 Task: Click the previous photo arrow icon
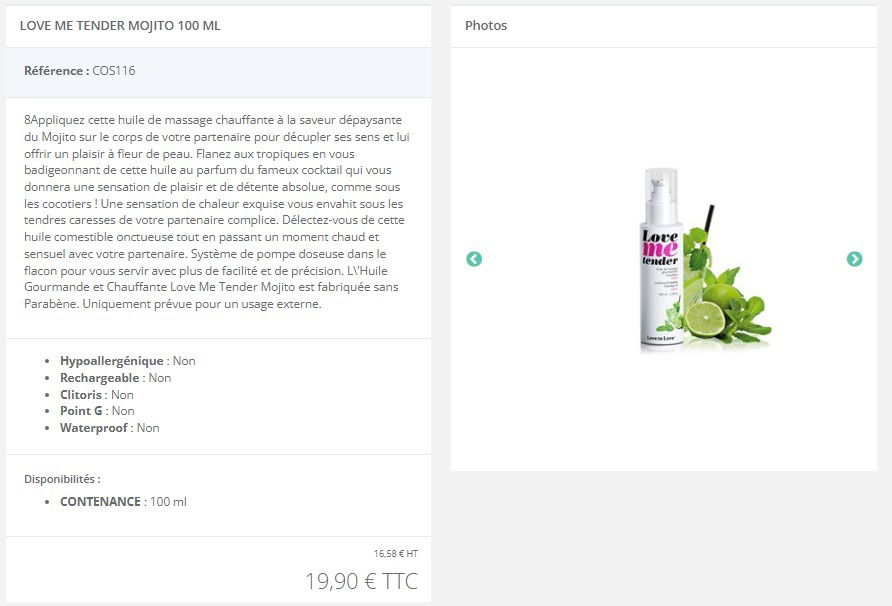click(x=474, y=259)
